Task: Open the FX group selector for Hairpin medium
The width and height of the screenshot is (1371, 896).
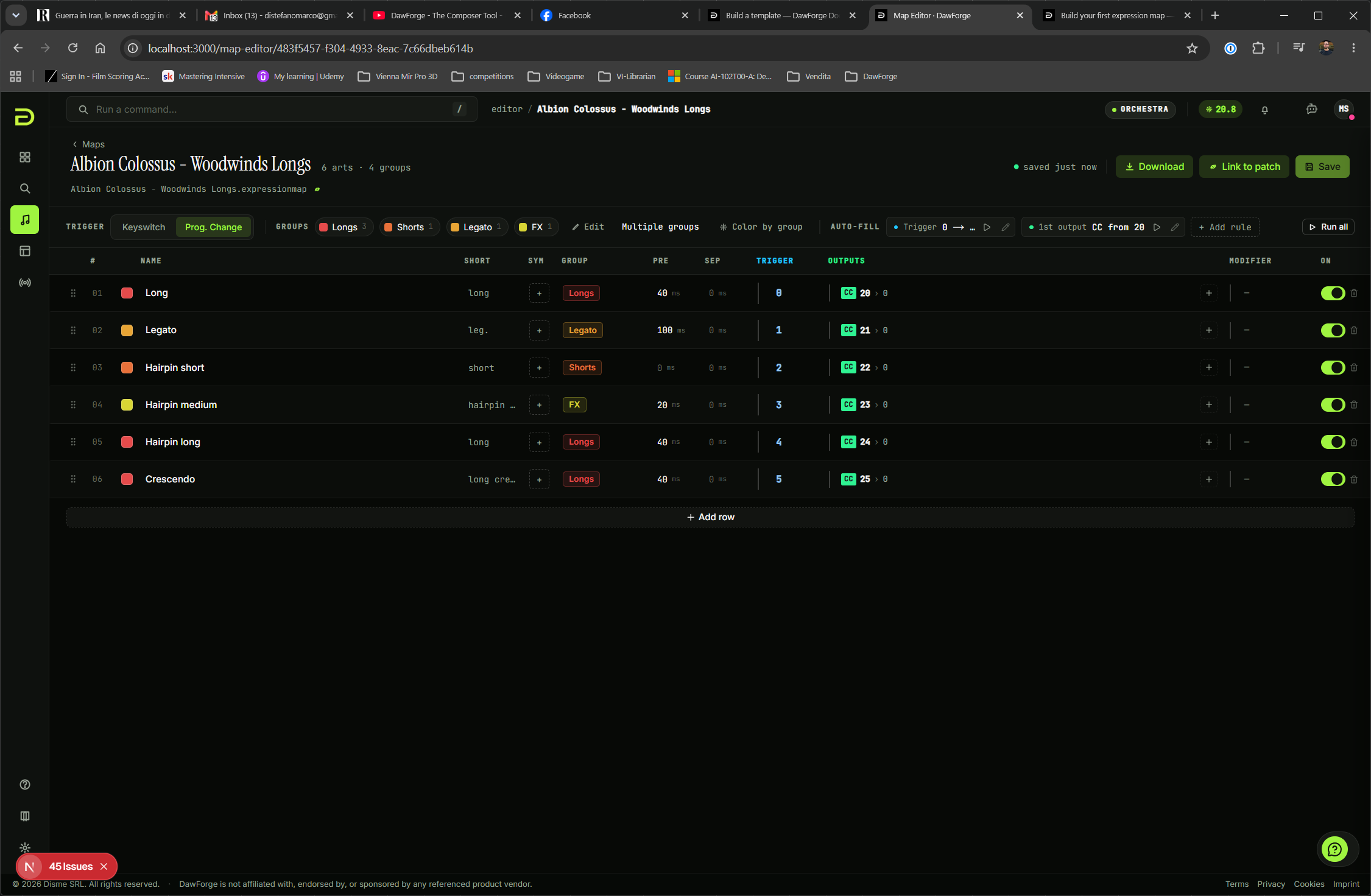Action: click(x=574, y=404)
